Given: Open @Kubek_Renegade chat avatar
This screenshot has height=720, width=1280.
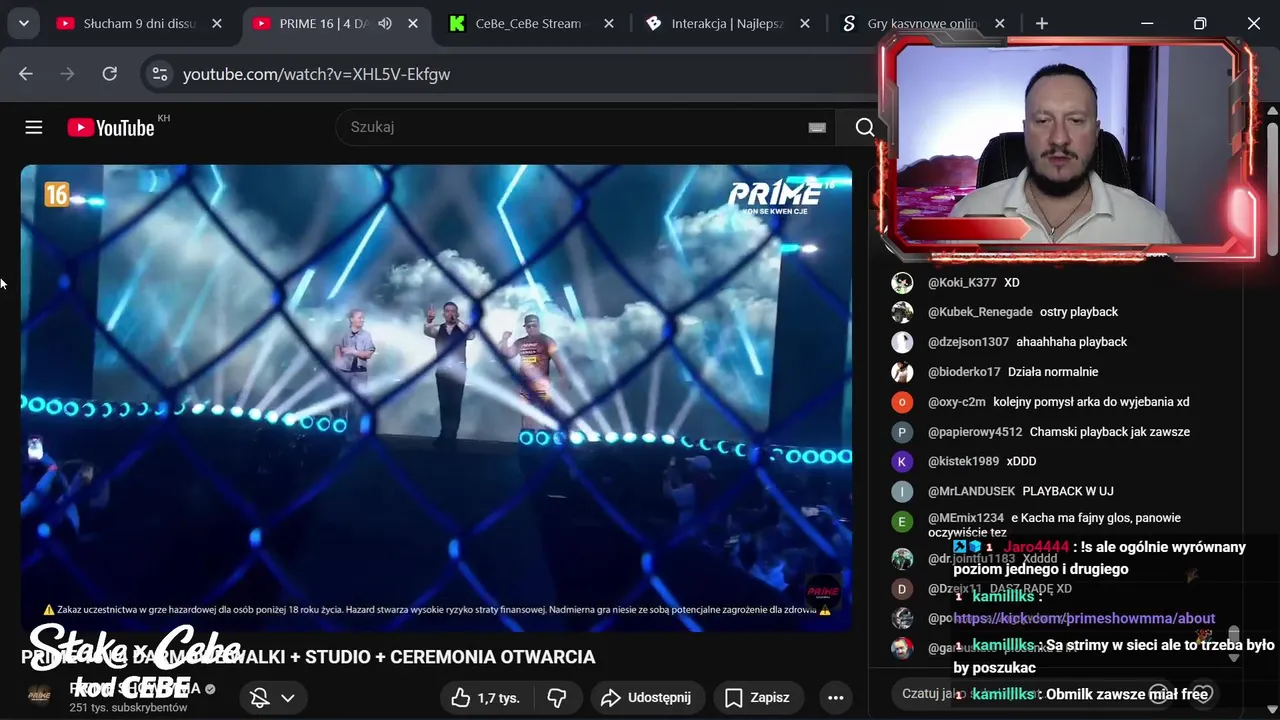Looking at the screenshot, I should [x=902, y=312].
